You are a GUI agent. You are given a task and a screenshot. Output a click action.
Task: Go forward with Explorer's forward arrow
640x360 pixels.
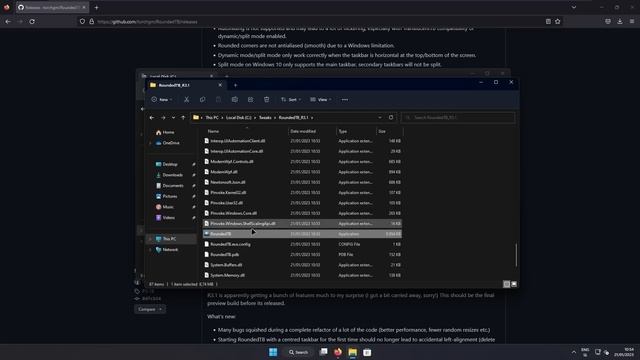point(163,118)
